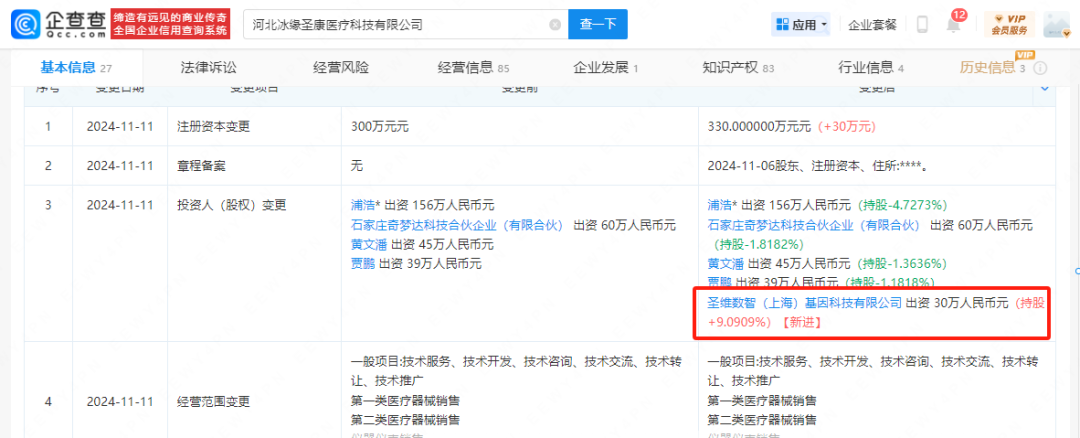Viewport: 1080px width, 438px height.
Task: Click the 【新进】 tag
Action: [x=801, y=322]
